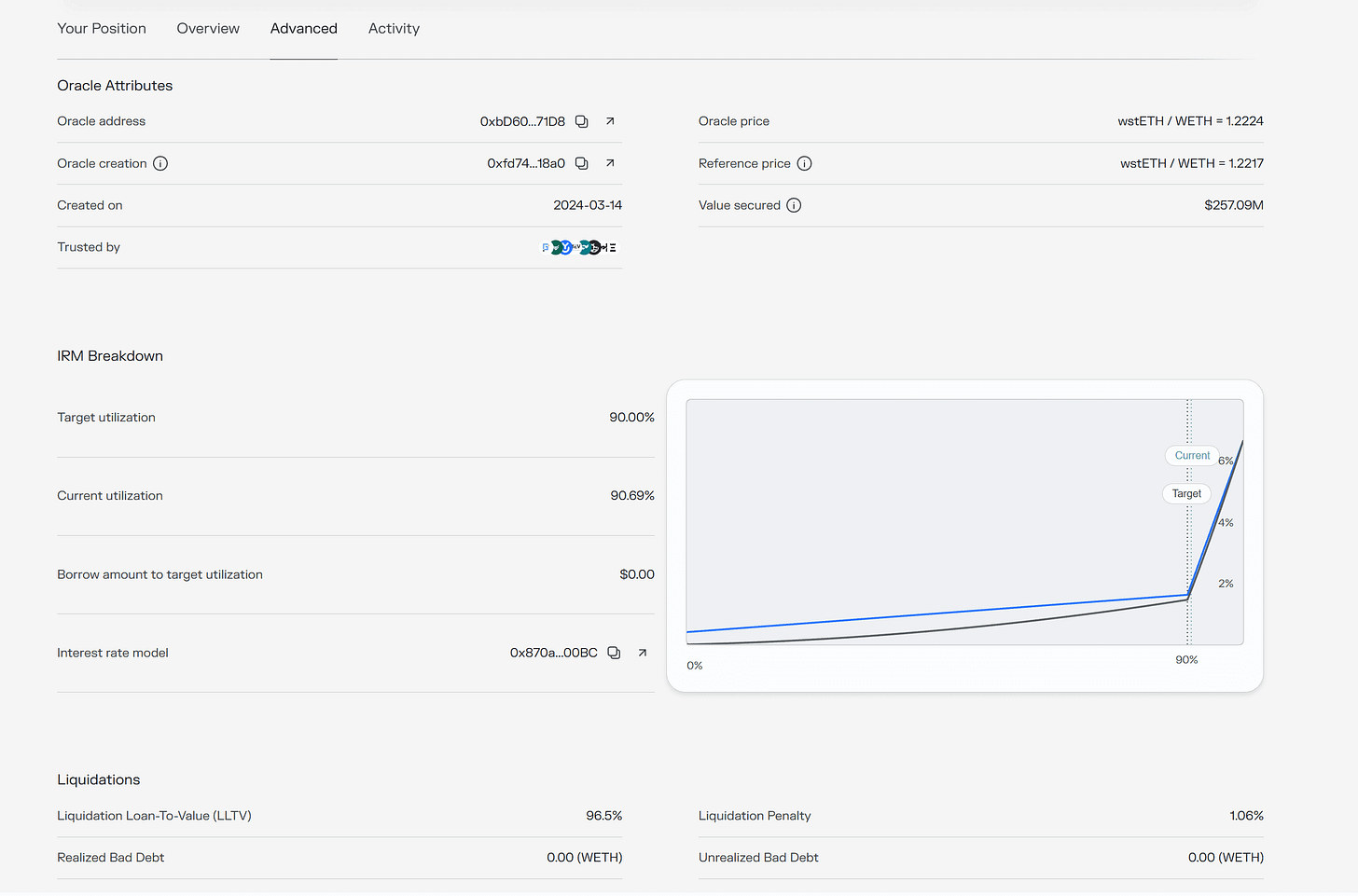Click the Created on date 2024-03-14
This screenshot has height=896, width=1358.
(588, 205)
